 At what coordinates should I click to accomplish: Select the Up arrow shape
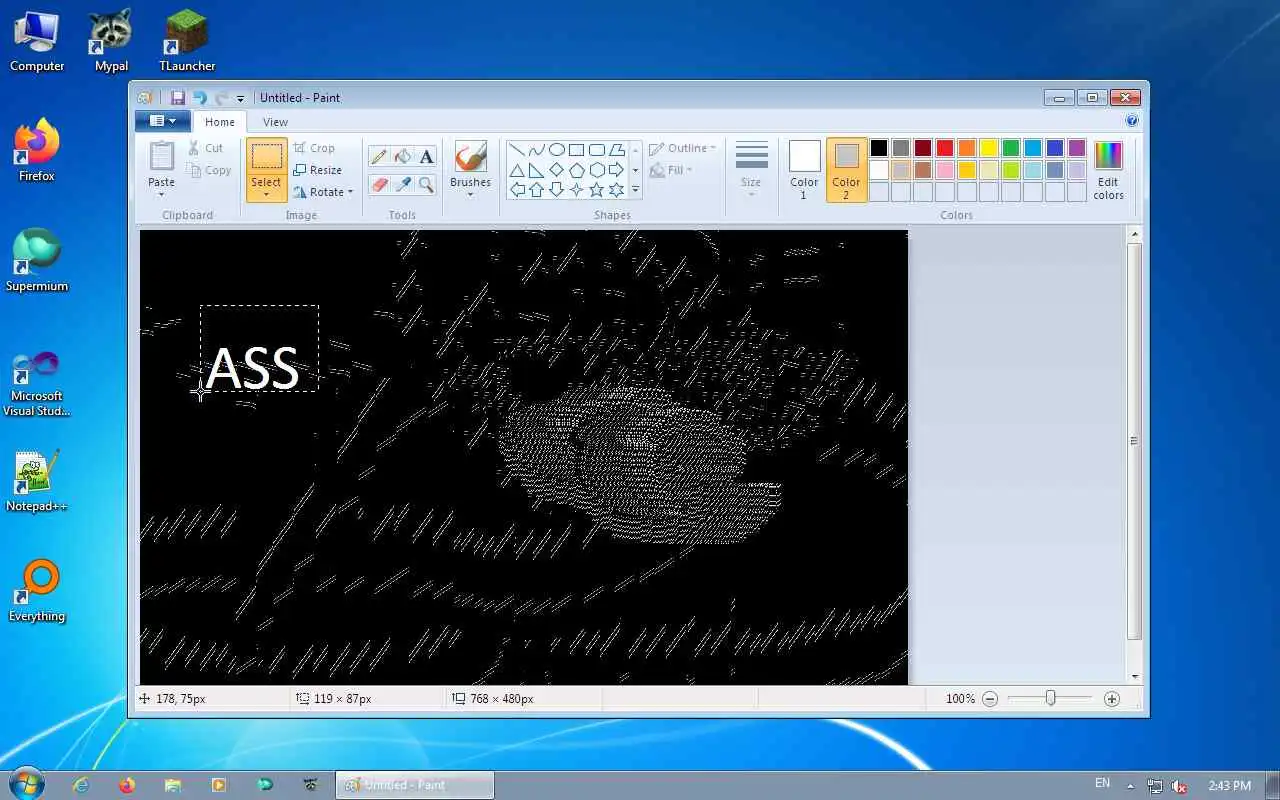pyautogui.click(x=537, y=189)
